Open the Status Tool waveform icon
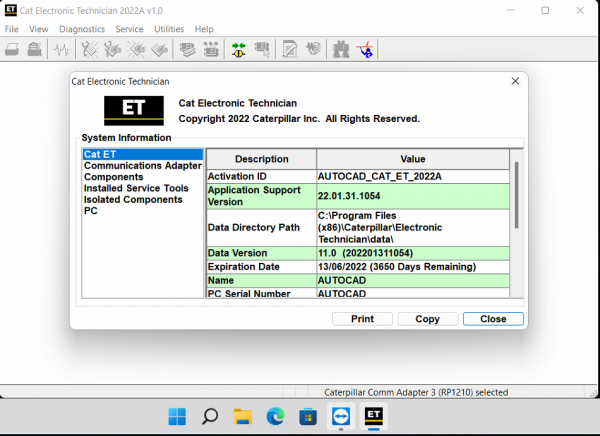This screenshot has width=600, height=436. (62, 49)
